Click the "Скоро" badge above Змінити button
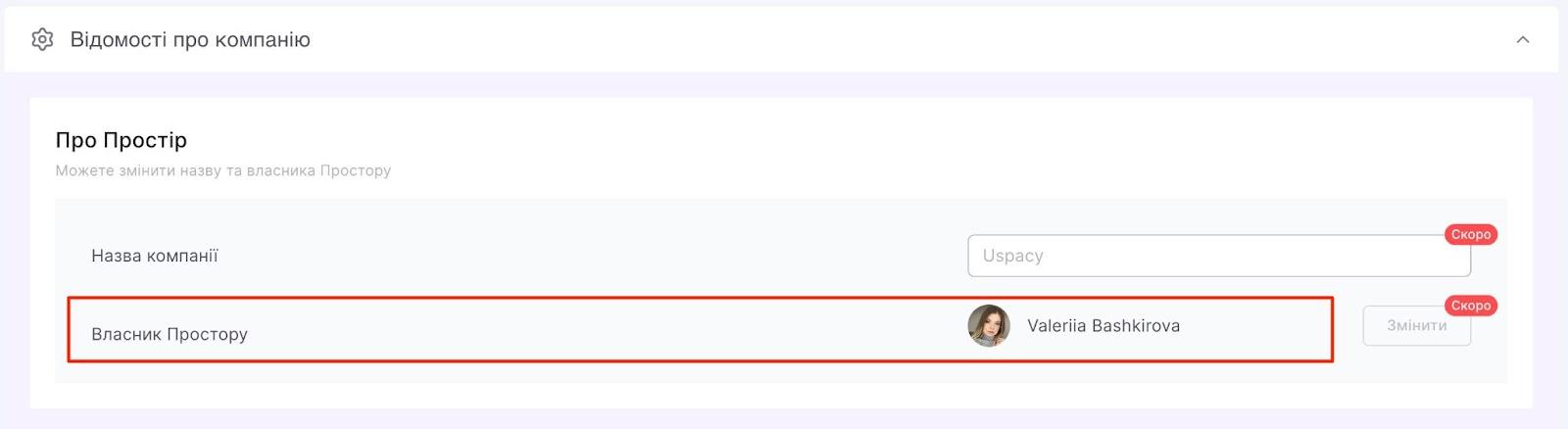Screen dimensions: 1568x429 [x=1470, y=306]
